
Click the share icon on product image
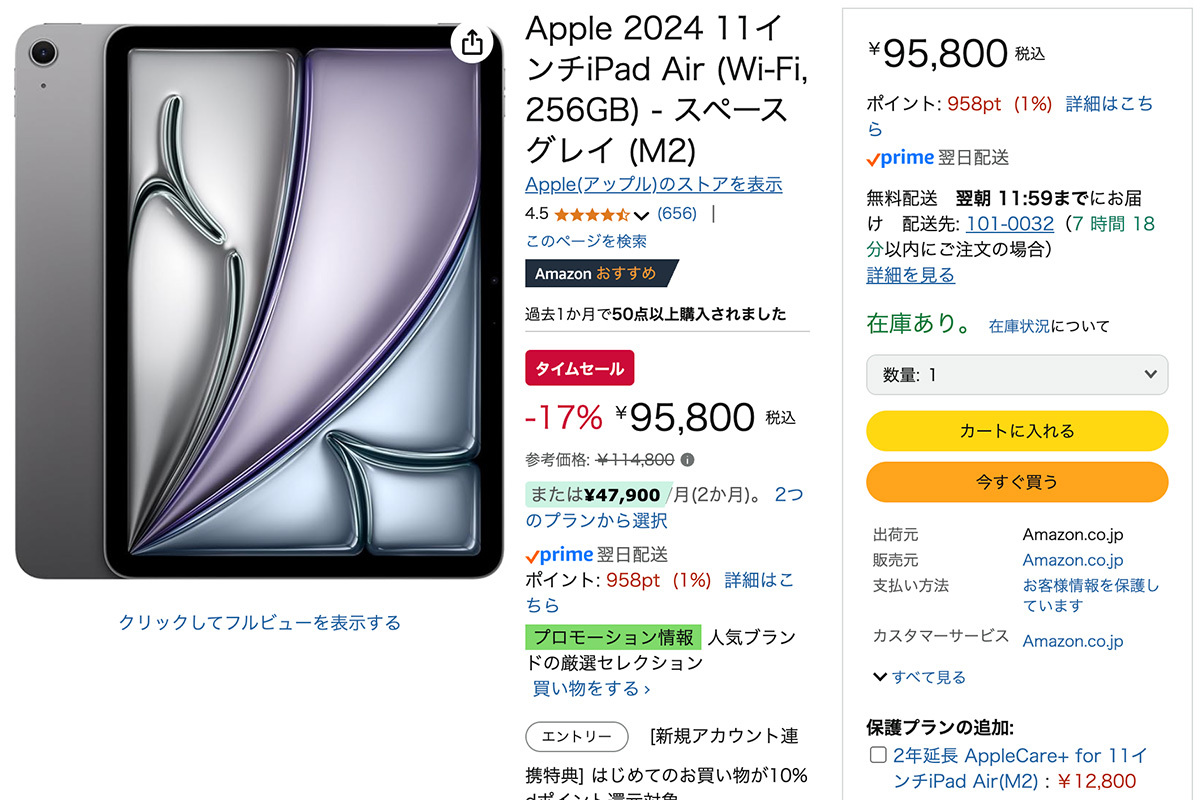(x=473, y=42)
